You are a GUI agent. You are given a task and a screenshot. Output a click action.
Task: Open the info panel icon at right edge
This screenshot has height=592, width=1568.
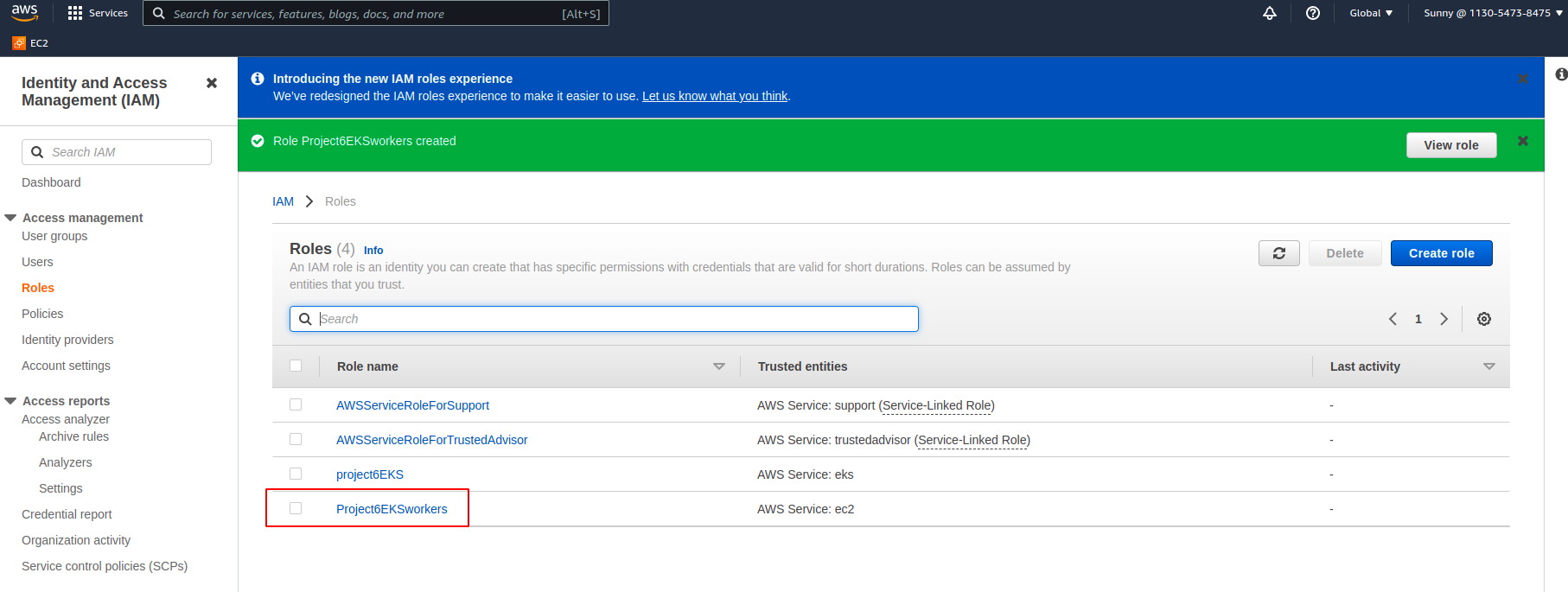click(1561, 74)
